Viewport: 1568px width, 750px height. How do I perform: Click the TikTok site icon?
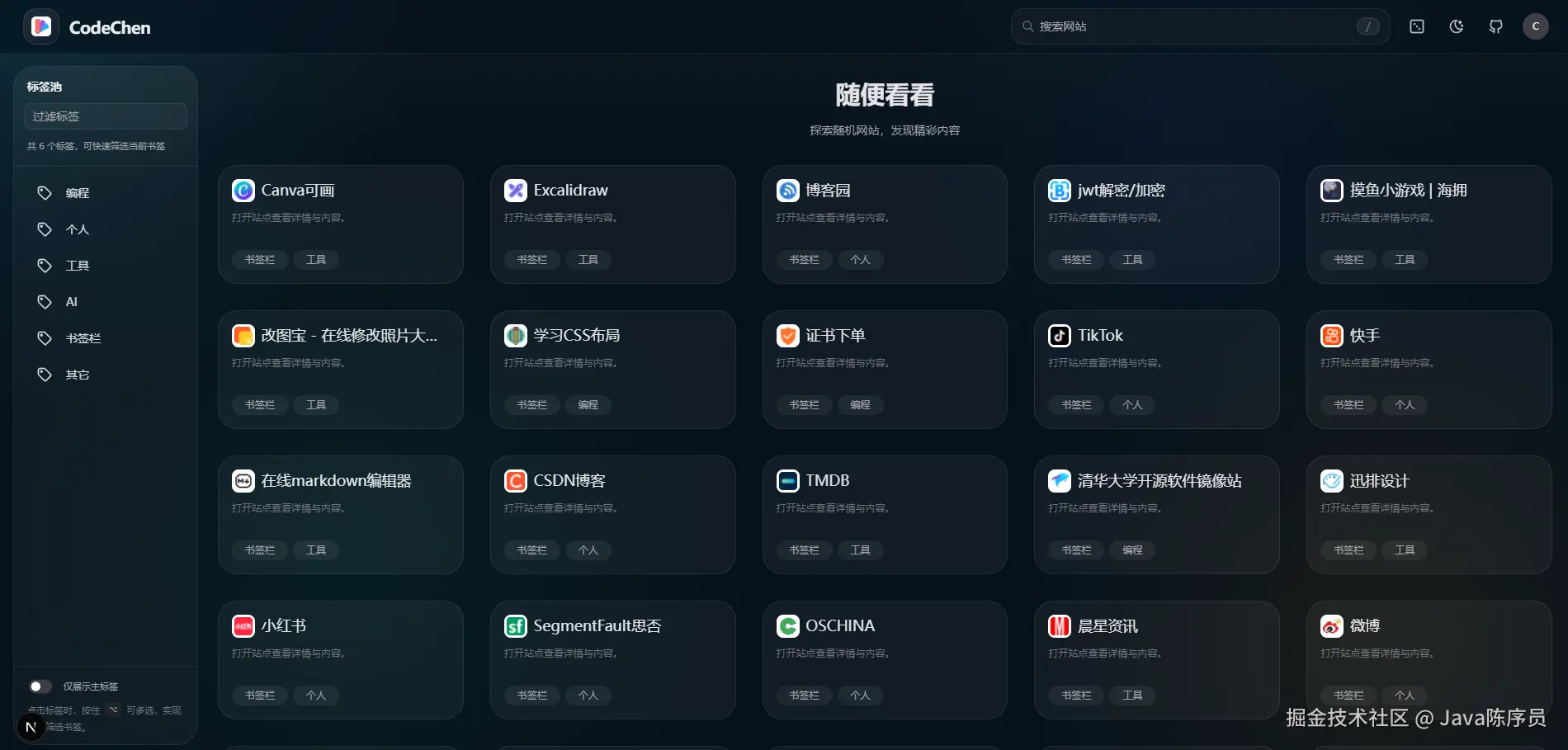coord(1060,336)
